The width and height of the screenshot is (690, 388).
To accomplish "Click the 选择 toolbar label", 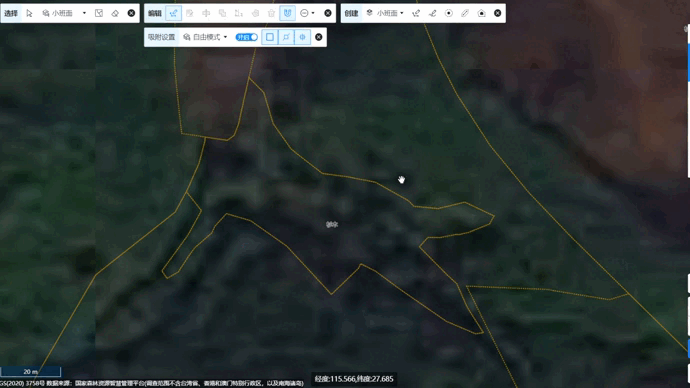I will [x=11, y=13].
